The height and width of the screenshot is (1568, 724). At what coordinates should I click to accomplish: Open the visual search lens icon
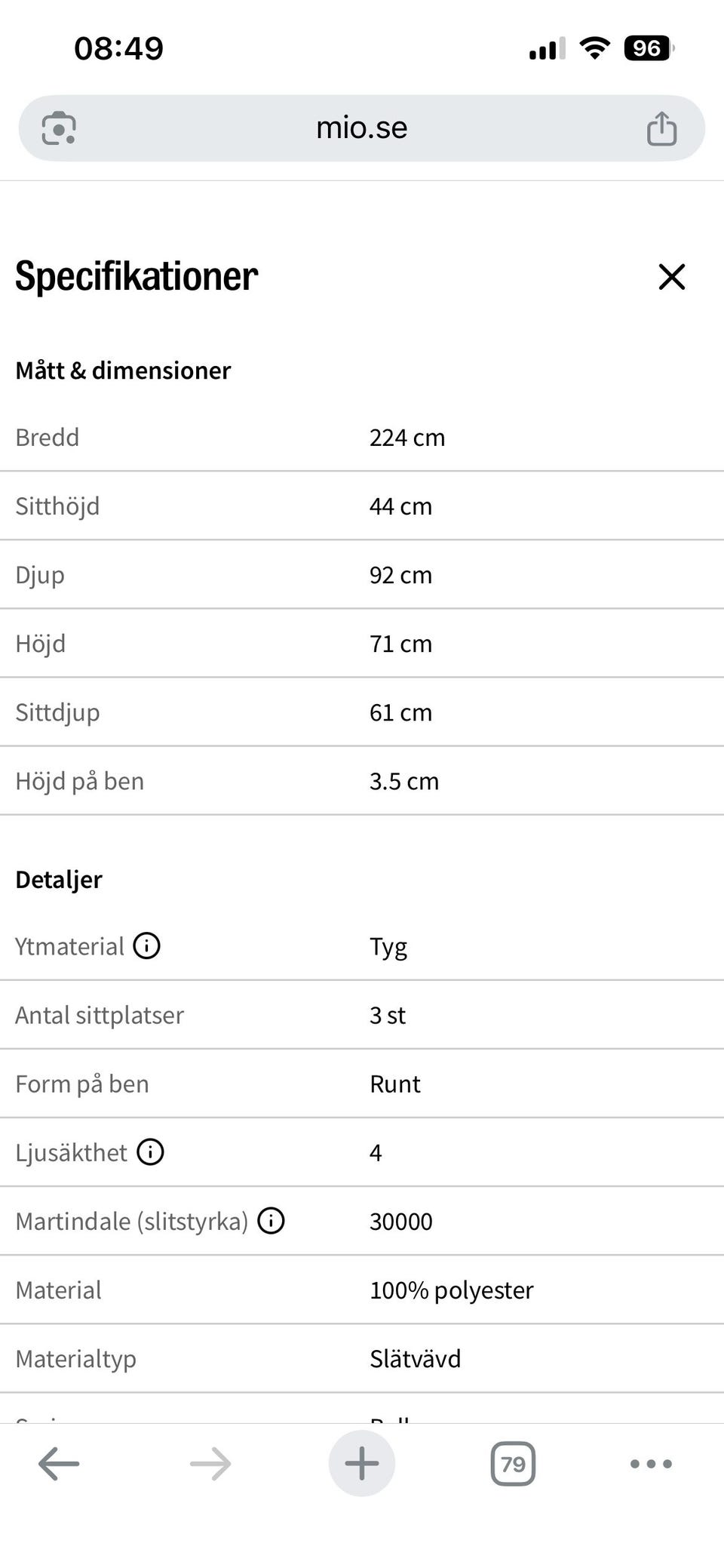coord(59,128)
